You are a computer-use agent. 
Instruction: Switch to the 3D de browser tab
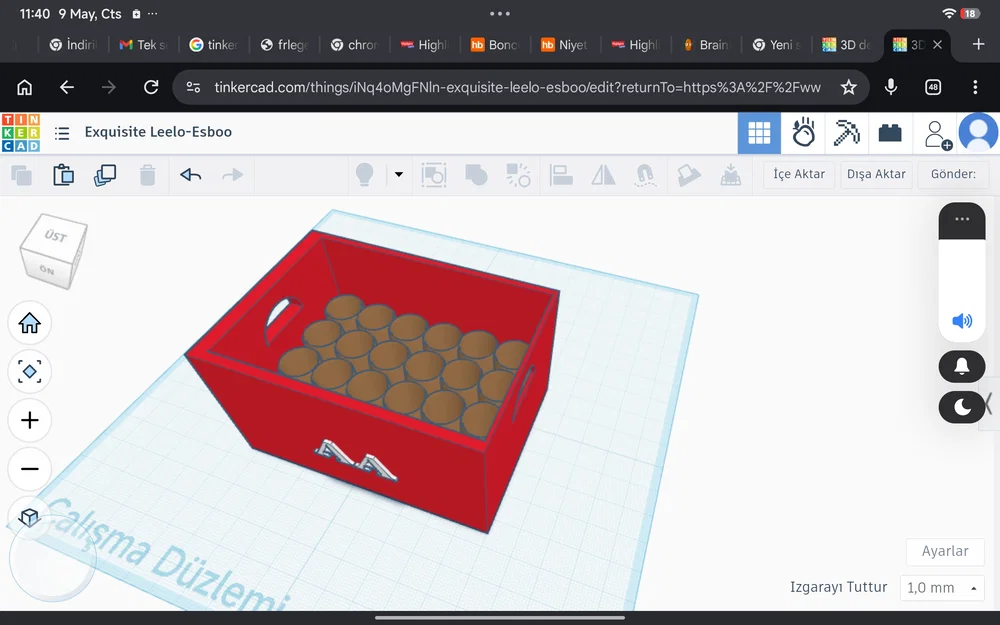coord(846,45)
